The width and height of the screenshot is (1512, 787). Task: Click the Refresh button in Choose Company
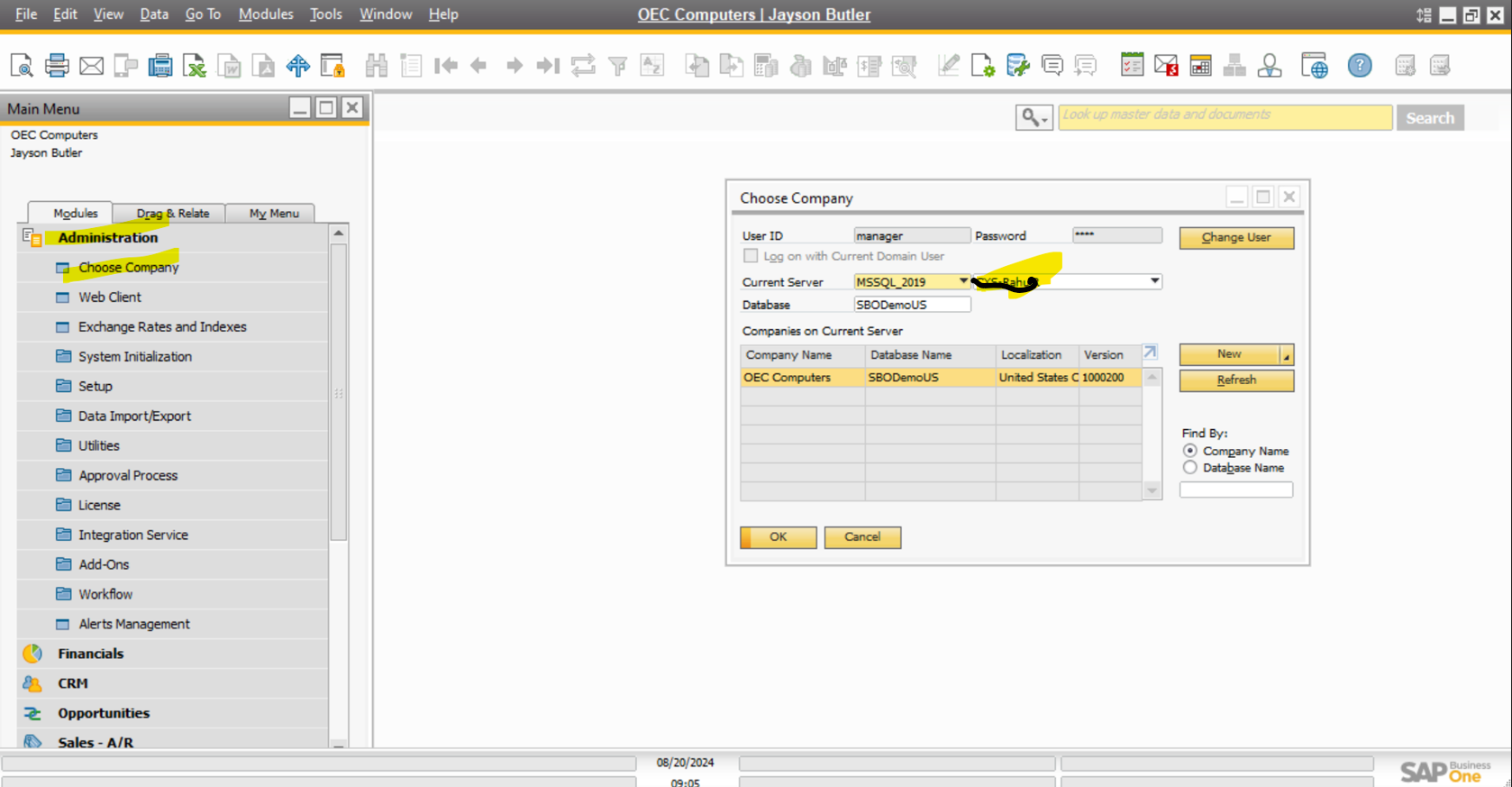coord(1236,380)
